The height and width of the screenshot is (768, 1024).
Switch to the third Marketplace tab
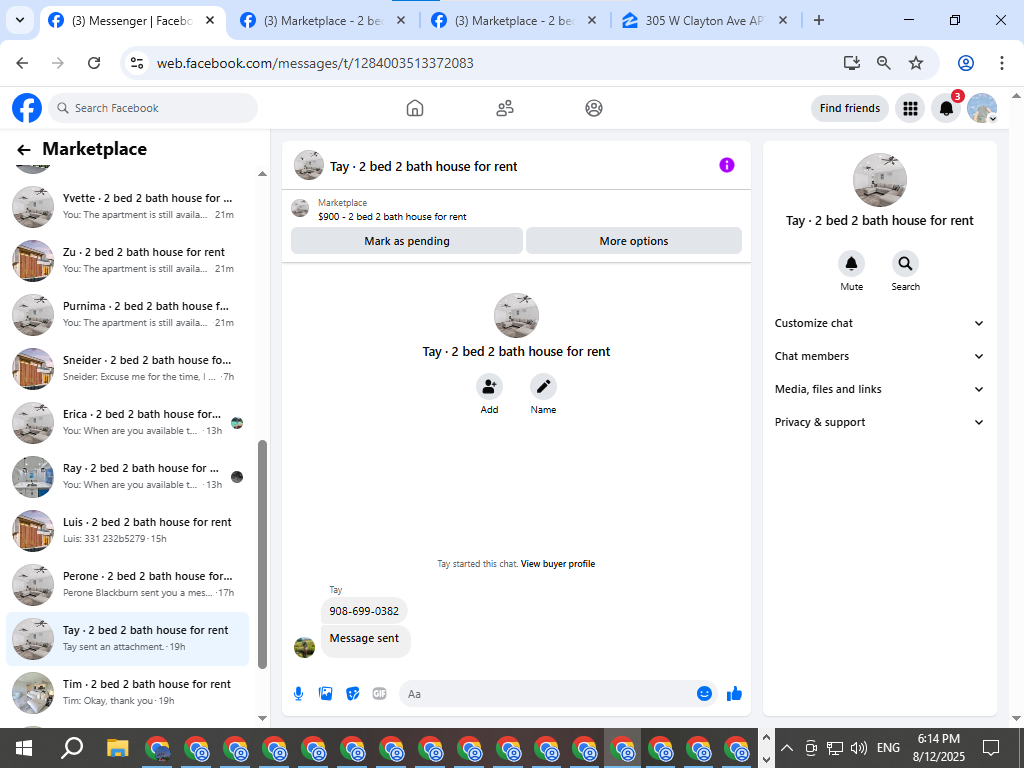pyautogui.click(x=515, y=21)
